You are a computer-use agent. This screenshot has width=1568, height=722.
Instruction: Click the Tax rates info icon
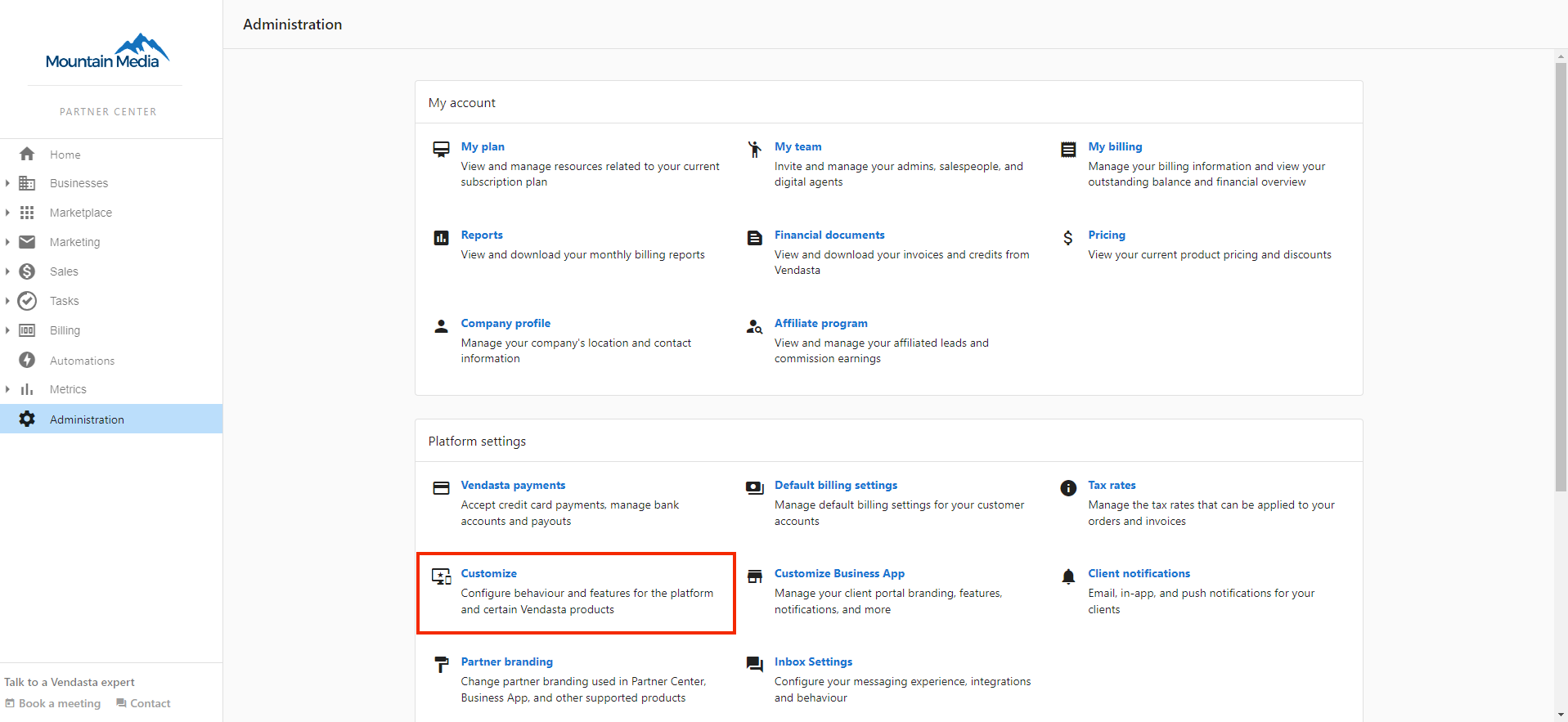1068,488
